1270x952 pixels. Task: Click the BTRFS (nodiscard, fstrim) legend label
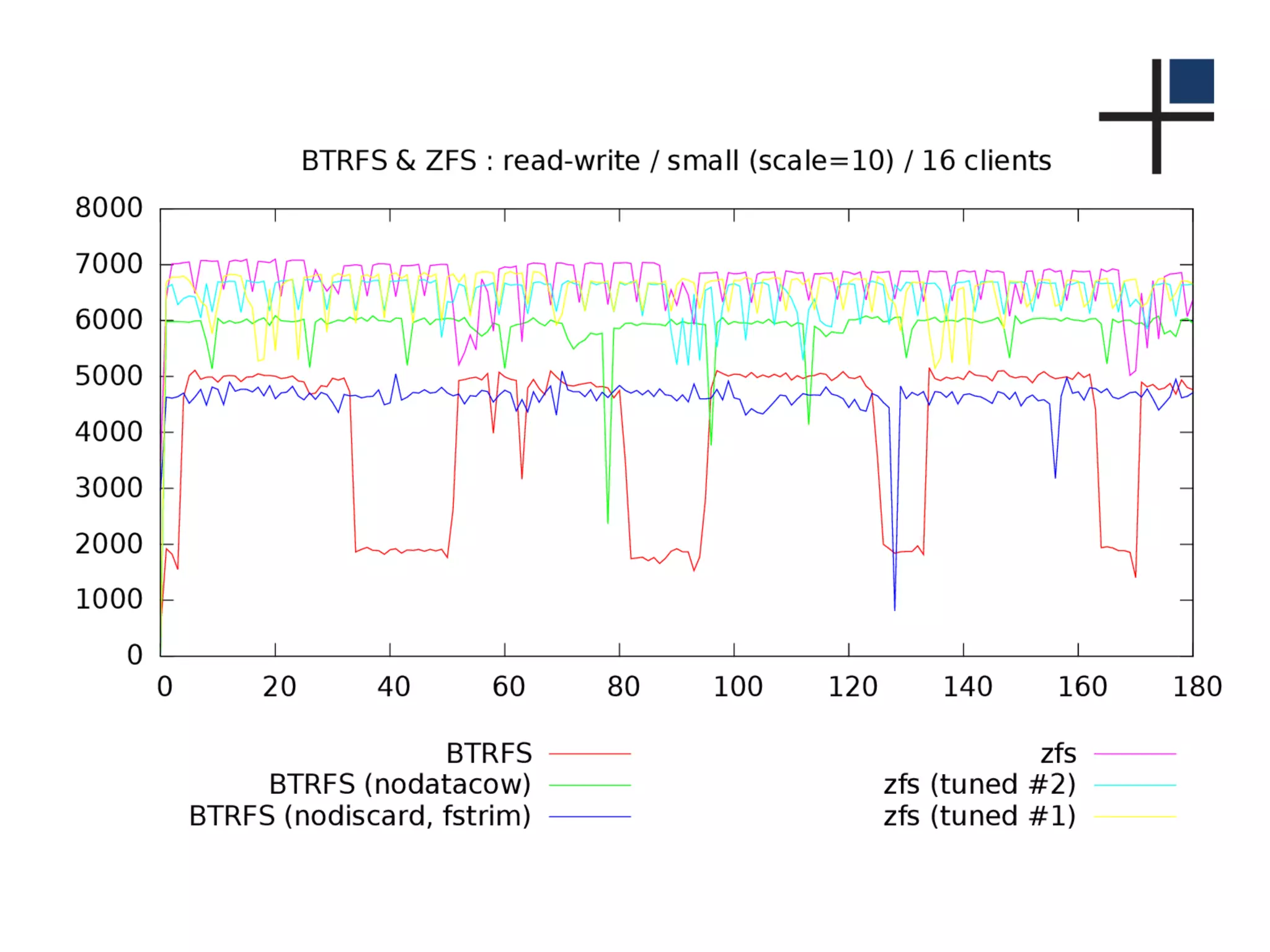pos(360,816)
